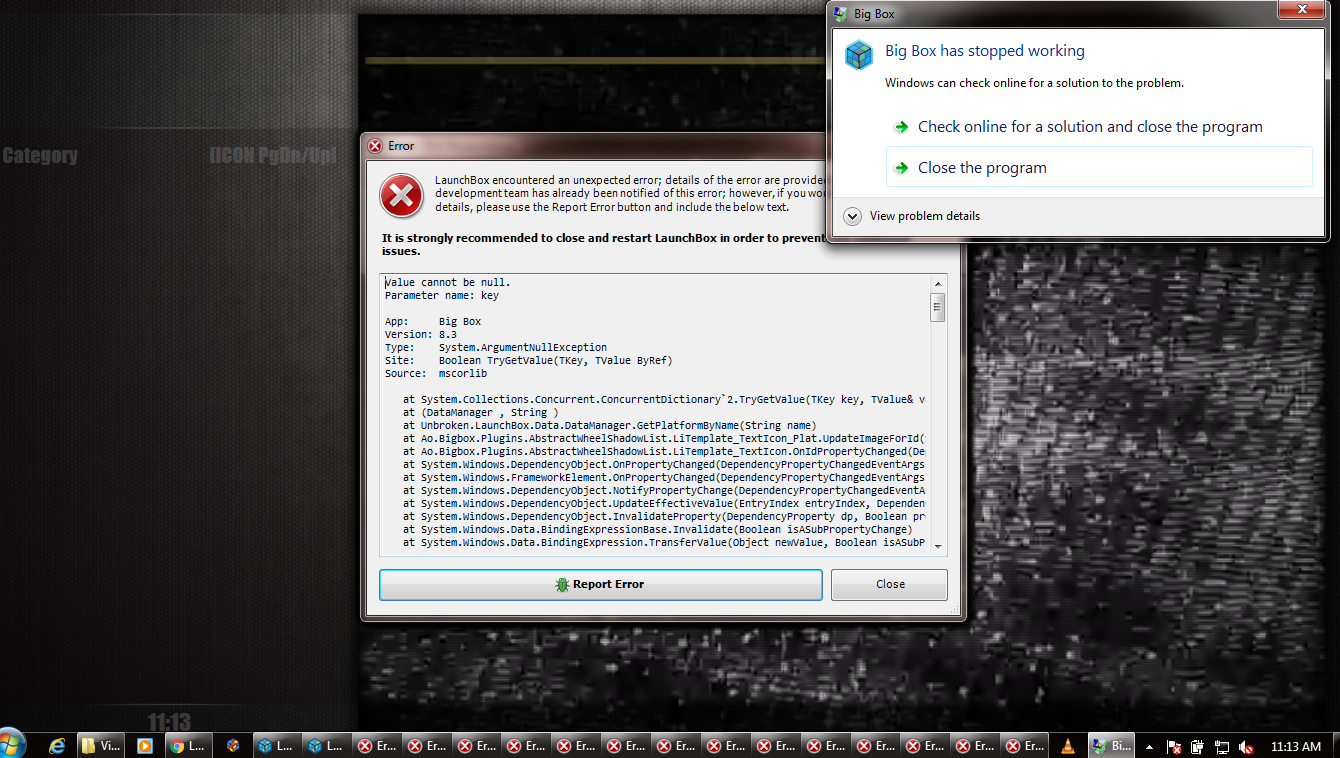Click the 'Parameter name: key' line
Viewport: 1340px width, 758px height.
click(442, 295)
